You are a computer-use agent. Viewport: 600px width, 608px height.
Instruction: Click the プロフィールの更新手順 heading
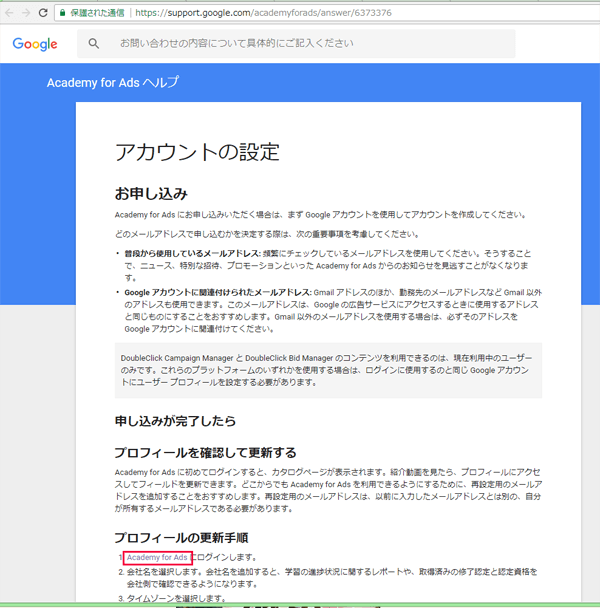coord(181,537)
